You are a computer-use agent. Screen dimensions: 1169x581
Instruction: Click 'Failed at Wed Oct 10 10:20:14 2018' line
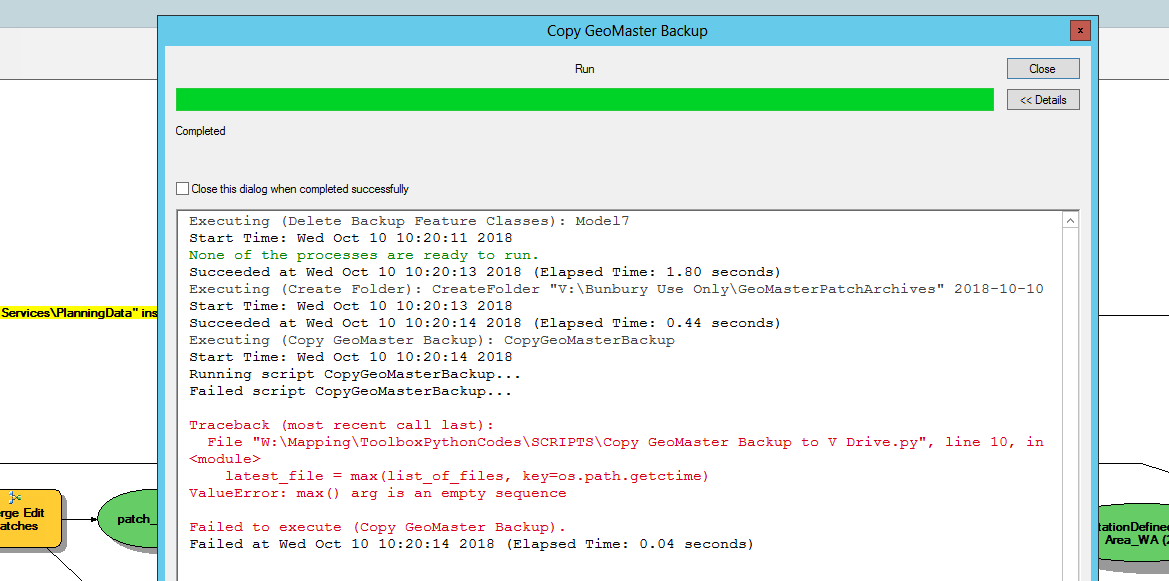click(471, 544)
